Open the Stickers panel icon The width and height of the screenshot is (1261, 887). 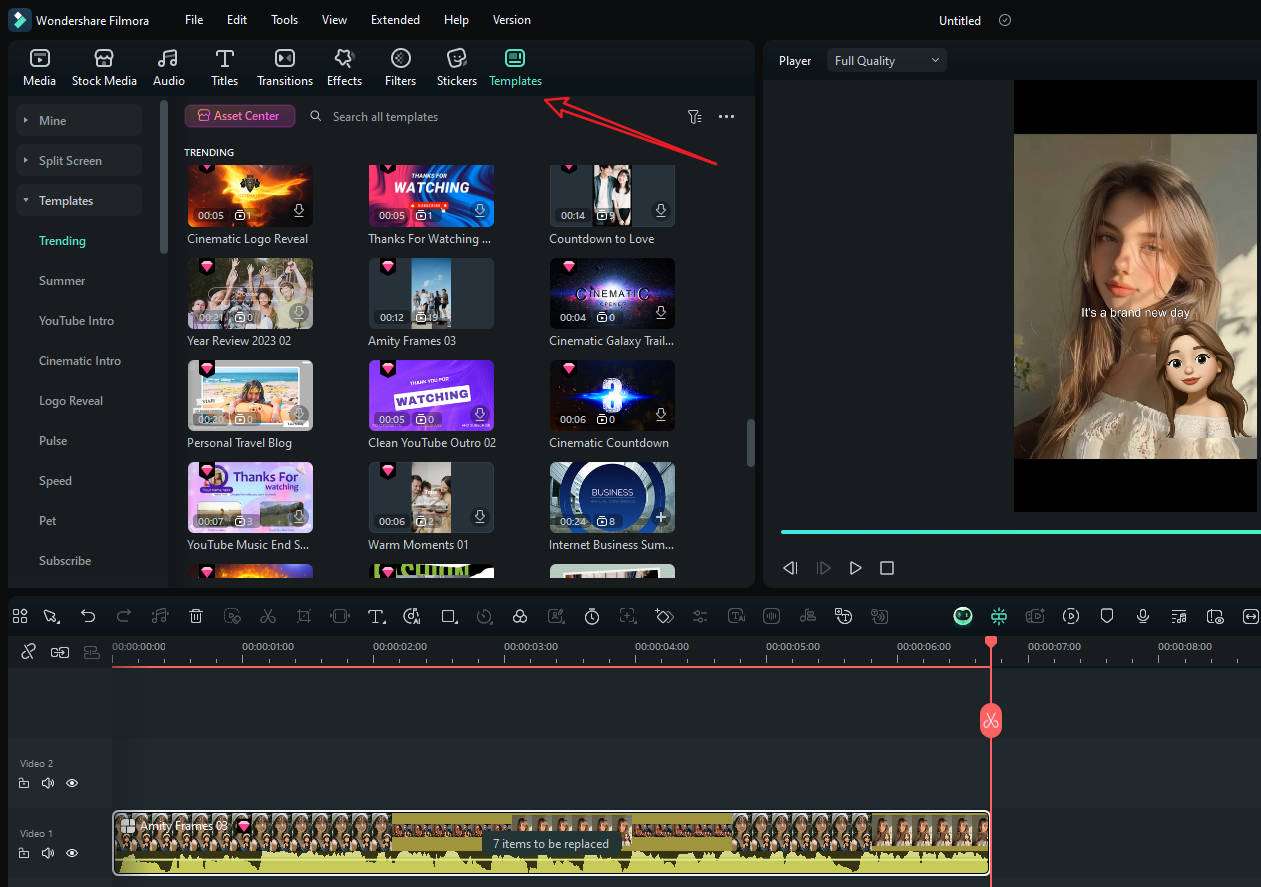457,58
